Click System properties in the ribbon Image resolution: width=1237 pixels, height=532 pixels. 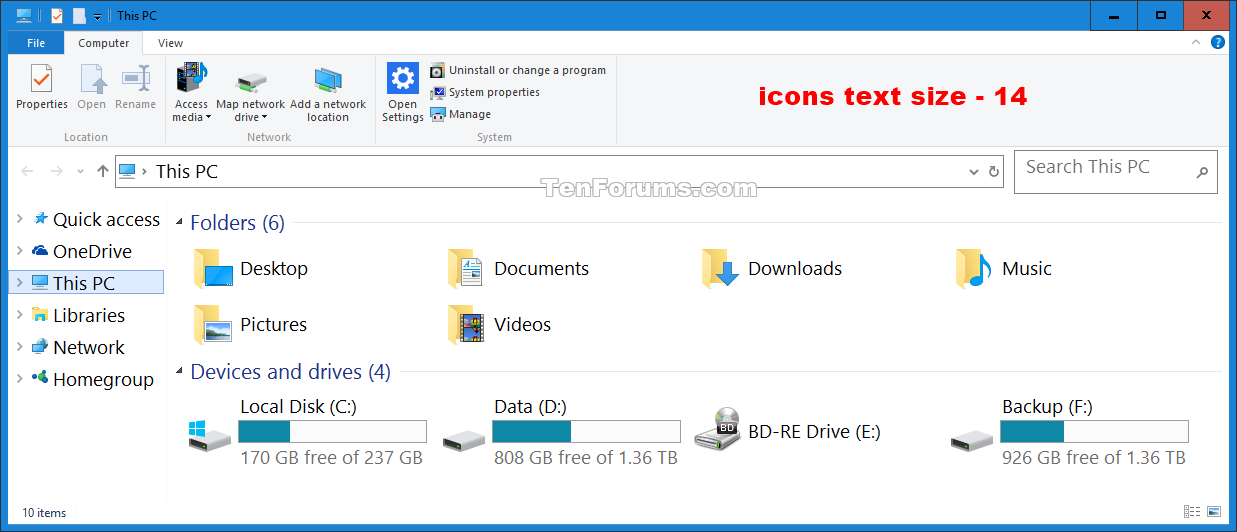click(485, 92)
